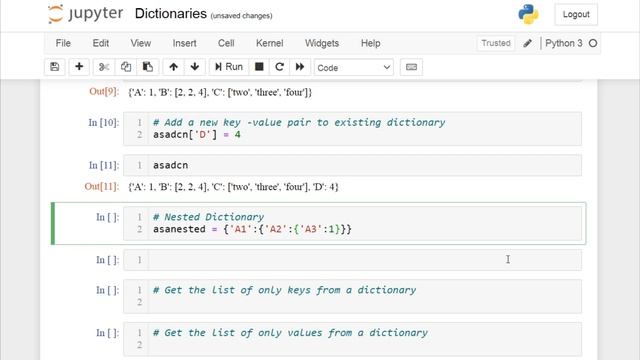Click into the asadcn['D'] = 4 code cell
The image size is (640, 360).
pyautogui.click(x=352, y=129)
